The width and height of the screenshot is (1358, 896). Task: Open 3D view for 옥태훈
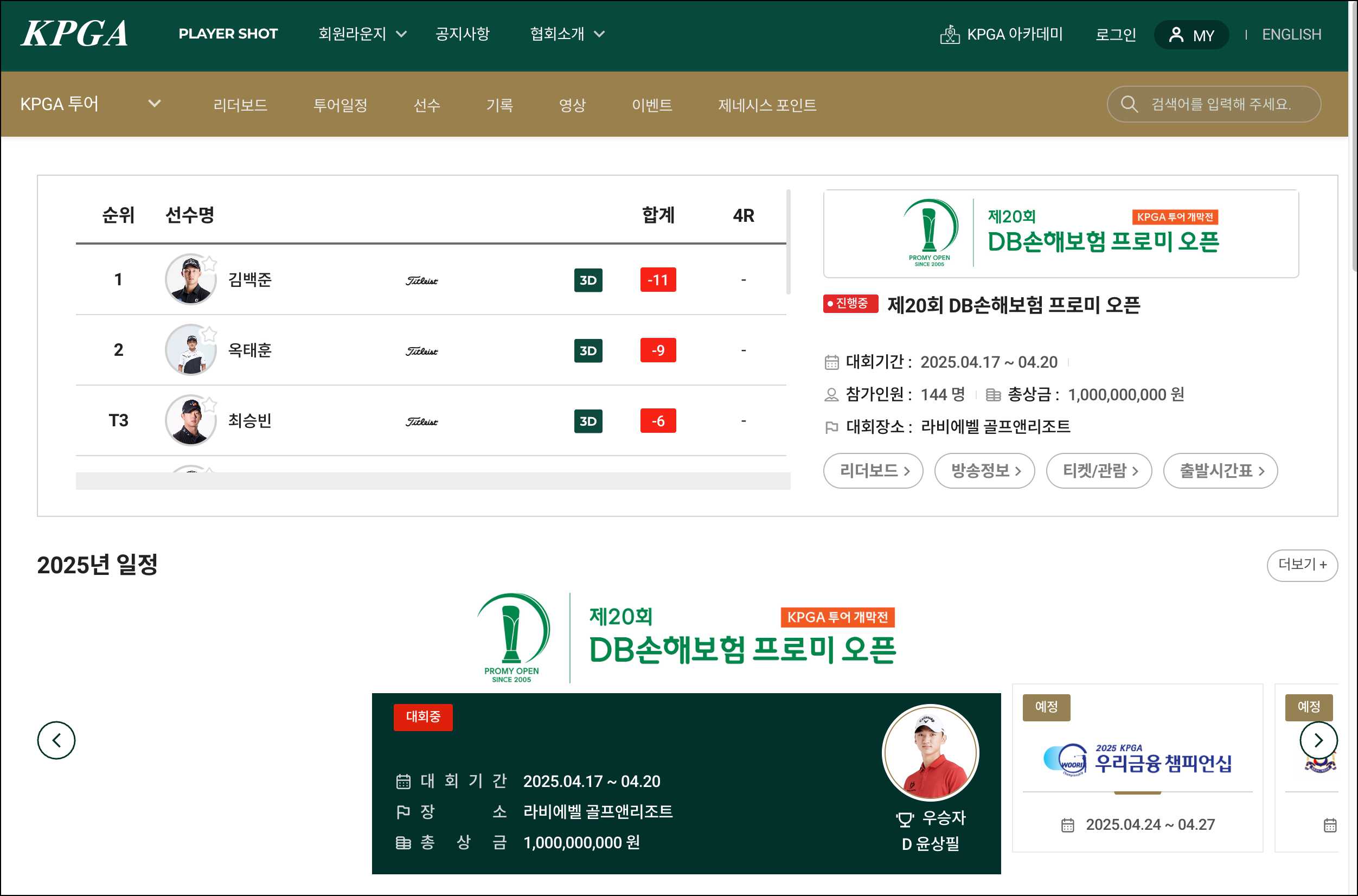[588, 350]
